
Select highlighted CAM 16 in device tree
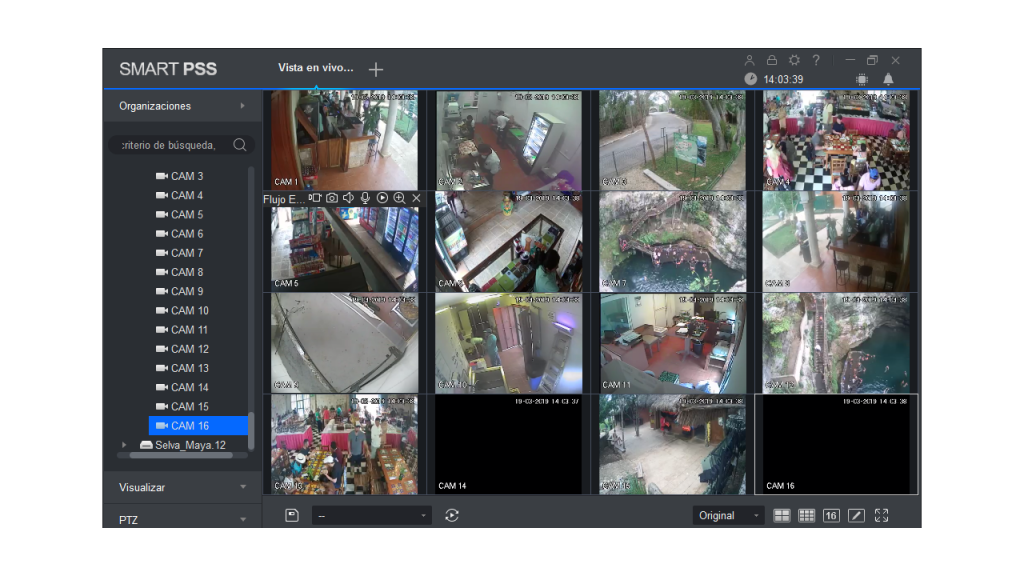(x=198, y=426)
